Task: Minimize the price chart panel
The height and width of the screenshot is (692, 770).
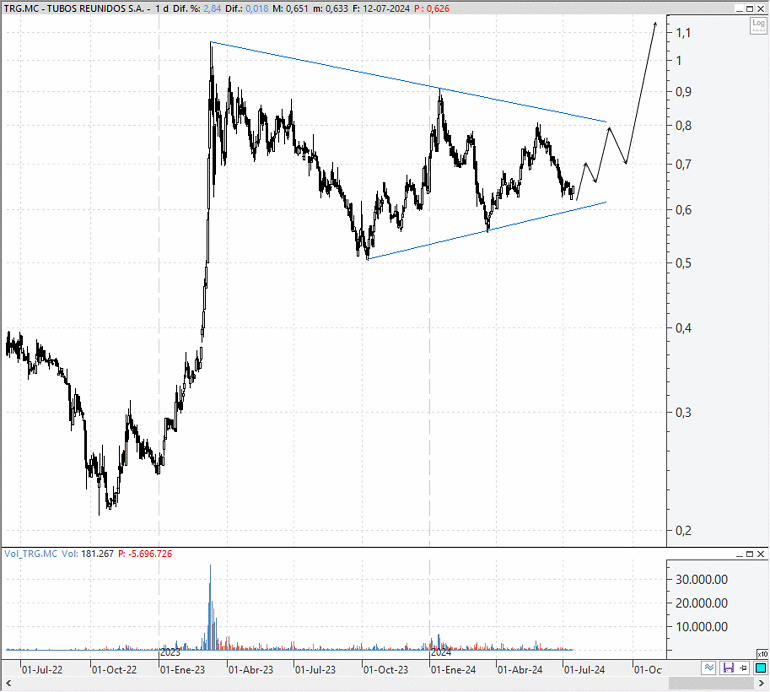Action: click(x=740, y=9)
